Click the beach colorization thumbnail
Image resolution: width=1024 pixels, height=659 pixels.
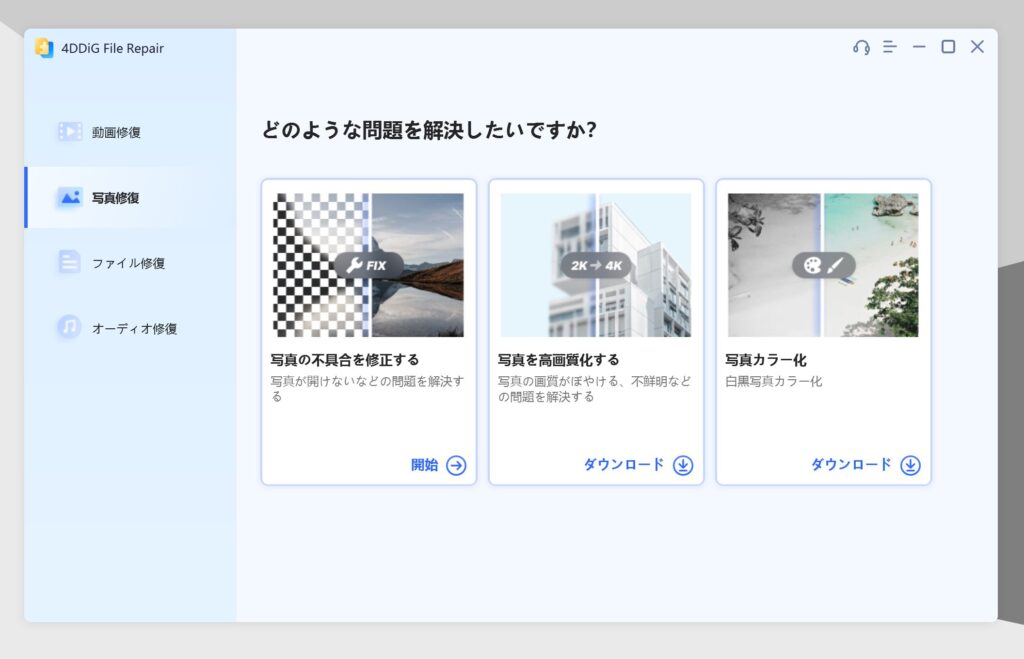(823, 265)
